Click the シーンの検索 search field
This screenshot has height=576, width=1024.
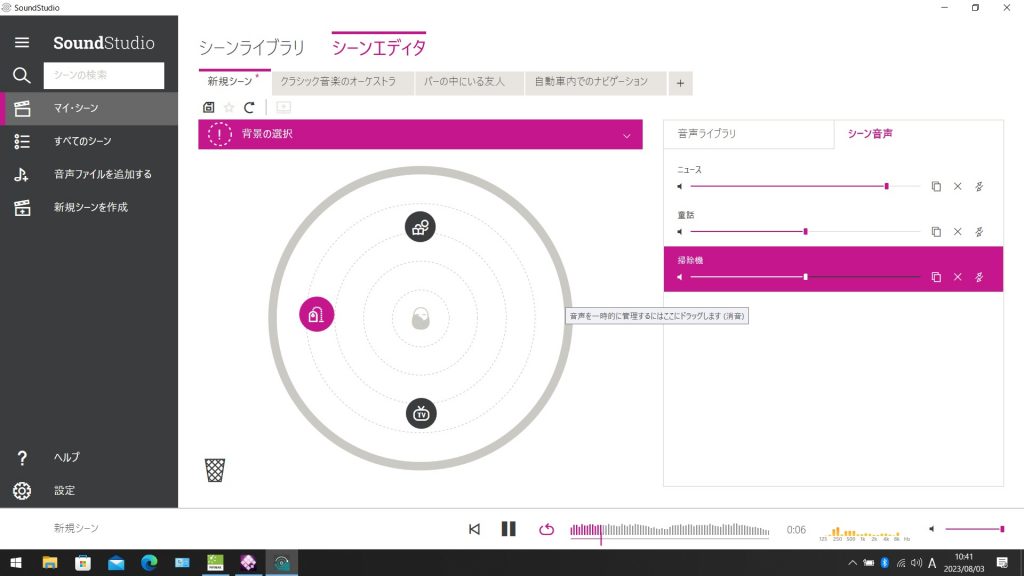pyautogui.click(x=104, y=75)
